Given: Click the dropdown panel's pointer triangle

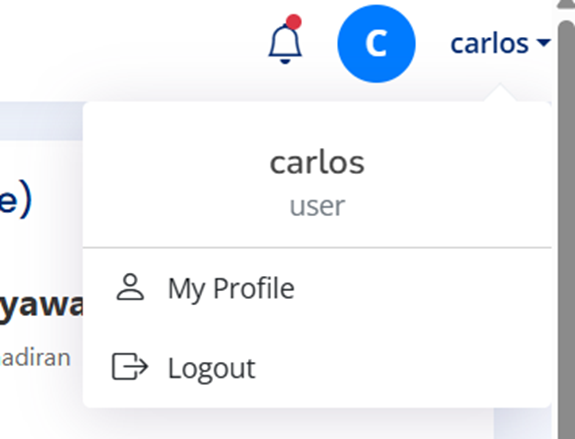Looking at the screenshot, I should (500, 93).
